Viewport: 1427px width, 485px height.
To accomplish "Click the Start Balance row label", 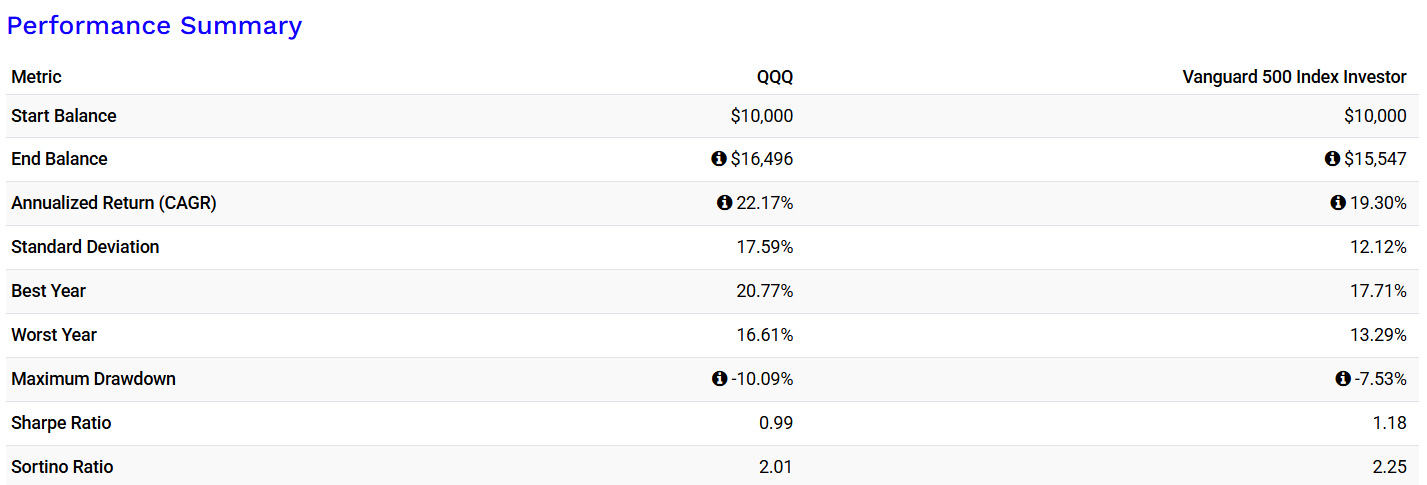I will click(x=64, y=116).
